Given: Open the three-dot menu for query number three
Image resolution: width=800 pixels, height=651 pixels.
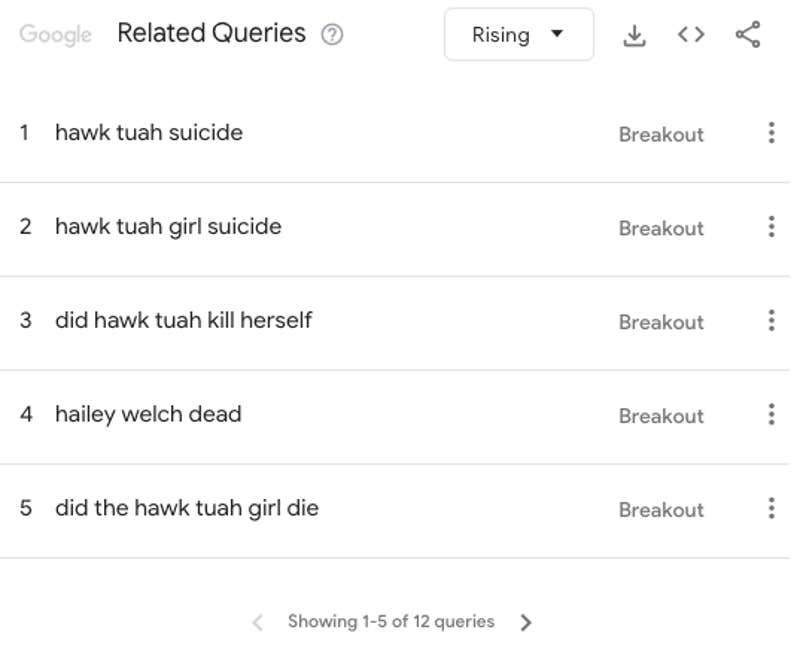Looking at the screenshot, I should [x=771, y=321].
